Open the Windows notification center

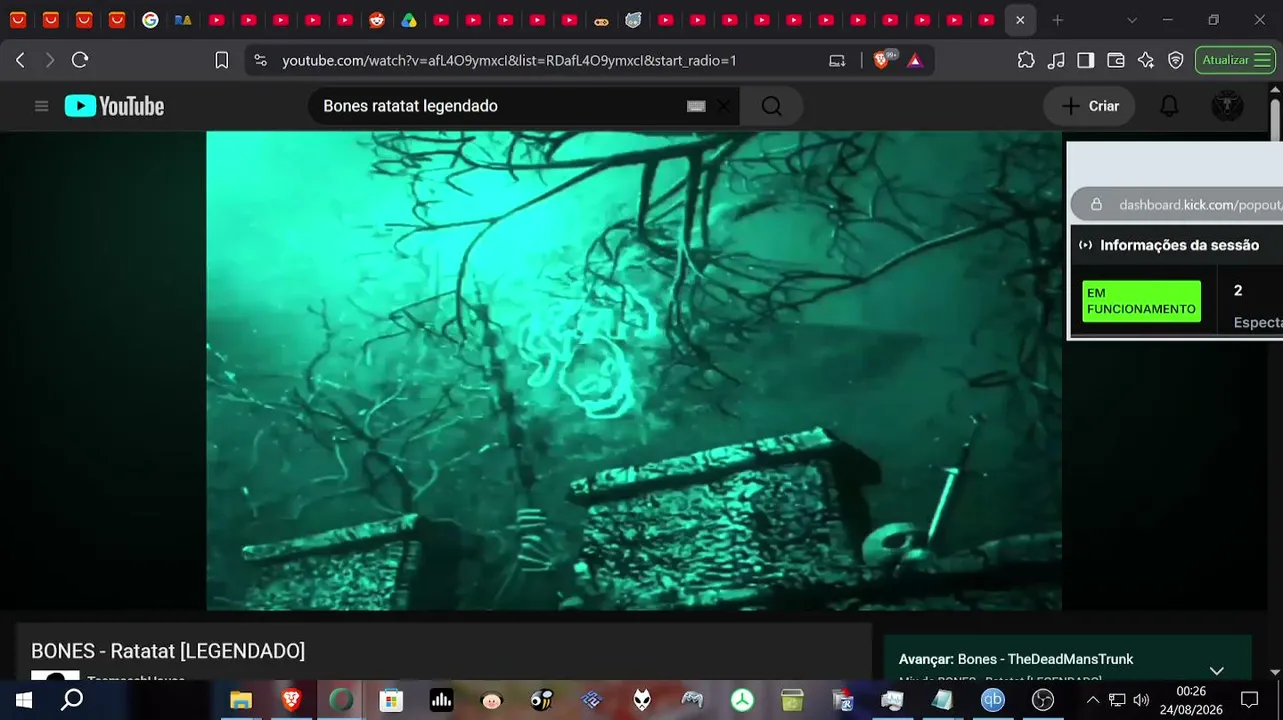[1250, 700]
